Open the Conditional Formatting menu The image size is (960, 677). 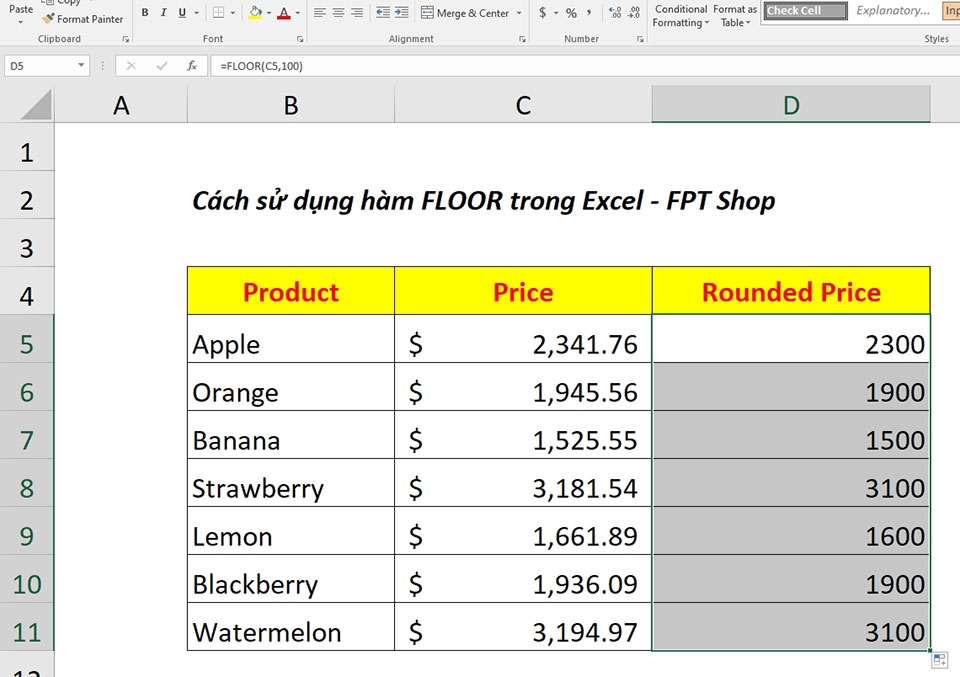[x=680, y=14]
